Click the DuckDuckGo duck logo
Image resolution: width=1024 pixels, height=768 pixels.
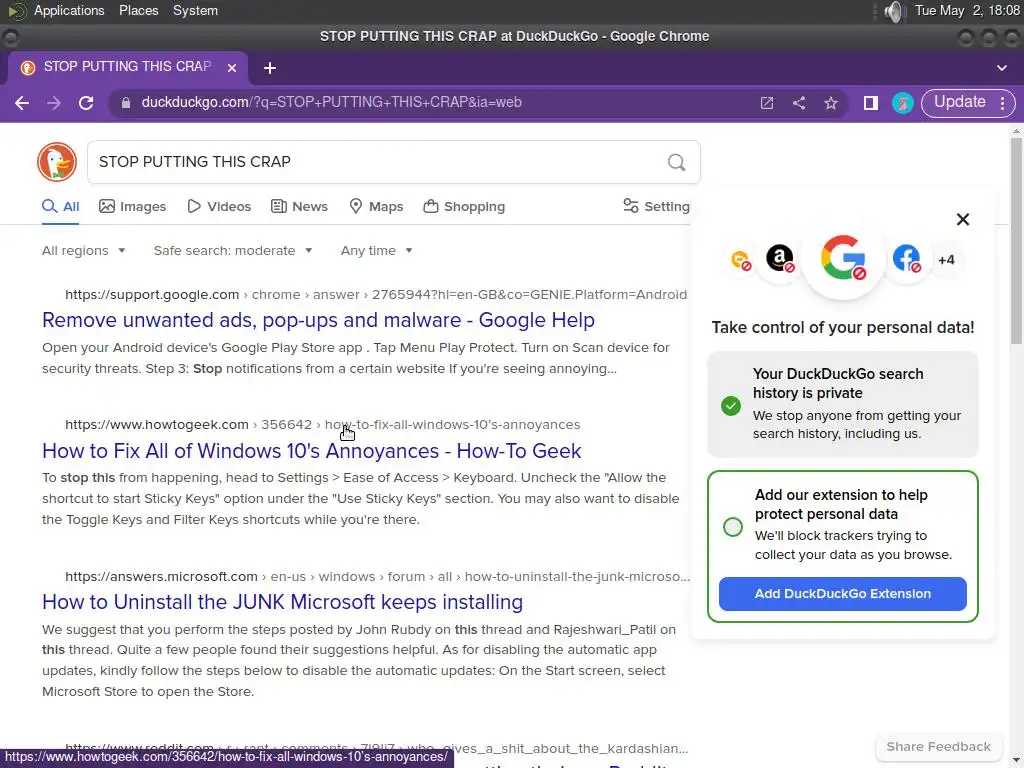coord(57,162)
